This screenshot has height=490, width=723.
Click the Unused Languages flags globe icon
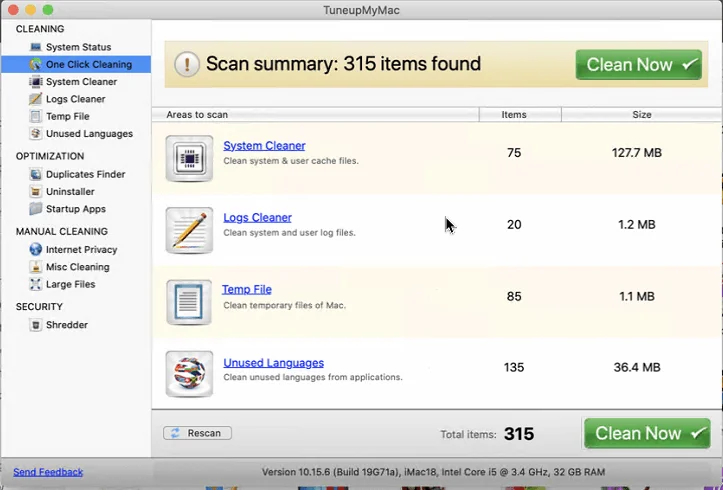pyautogui.click(x=189, y=374)
